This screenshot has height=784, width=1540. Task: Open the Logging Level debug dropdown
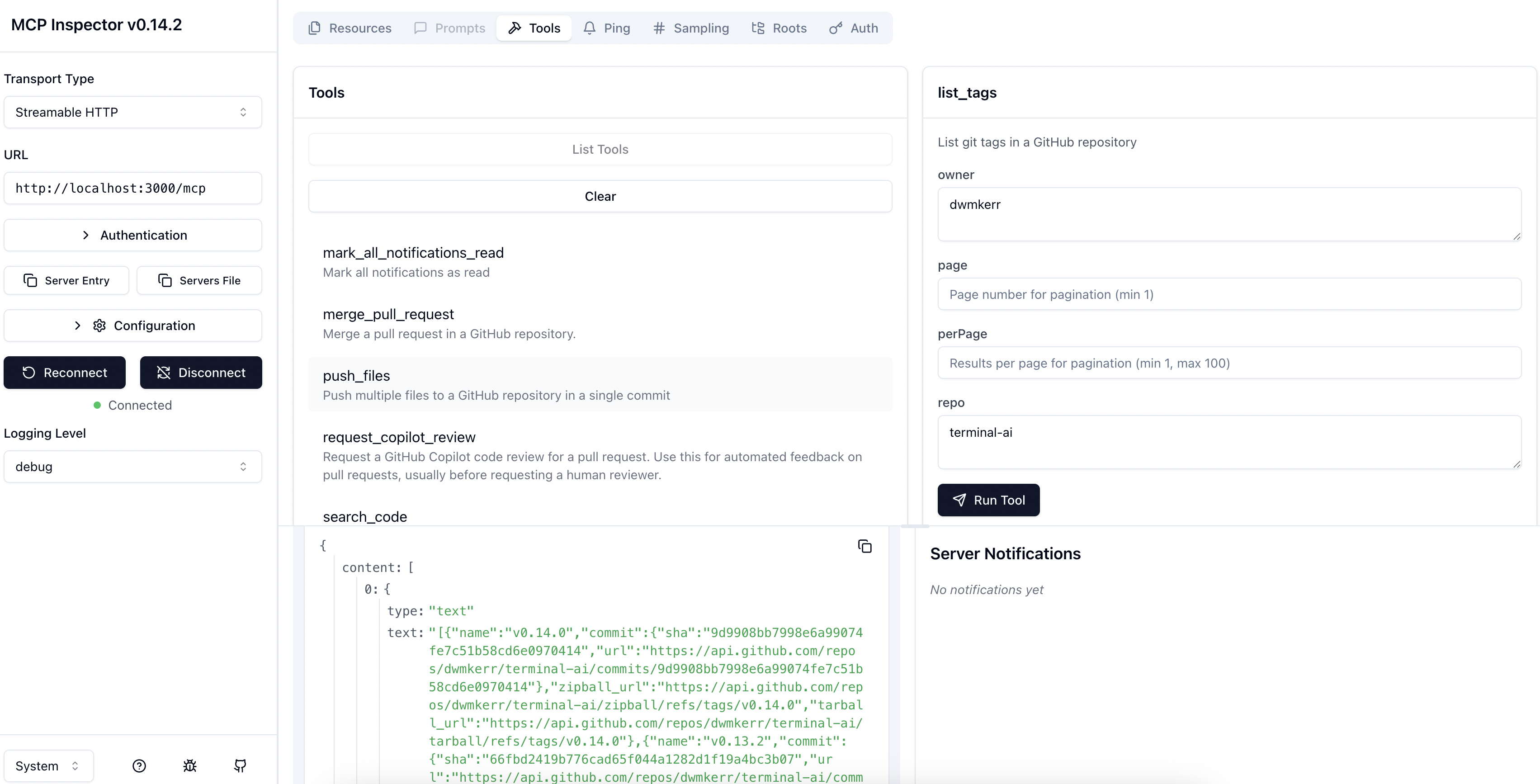[133, 467]
